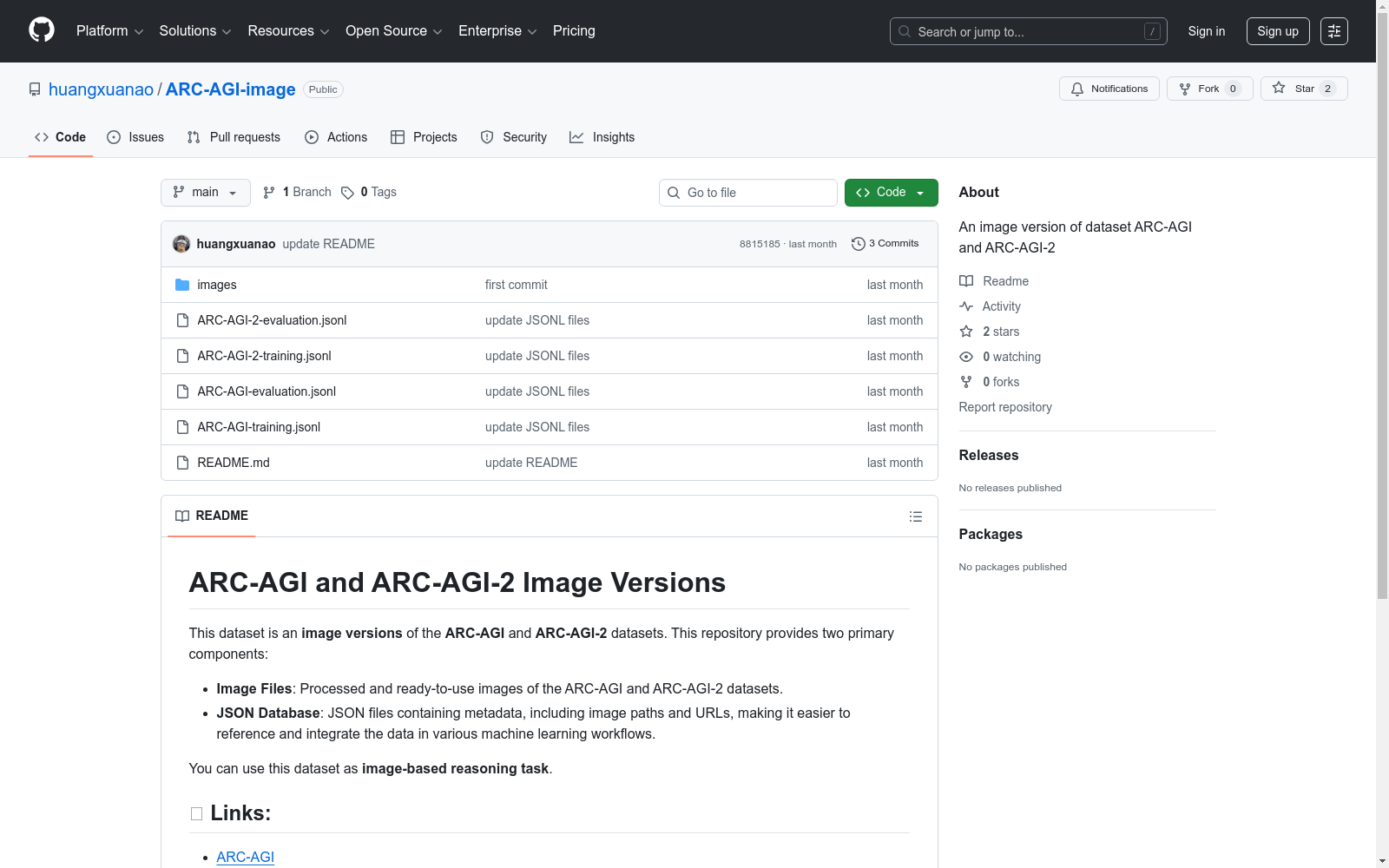
Task: Click the Go to file input
Action: tap(748, 193)
